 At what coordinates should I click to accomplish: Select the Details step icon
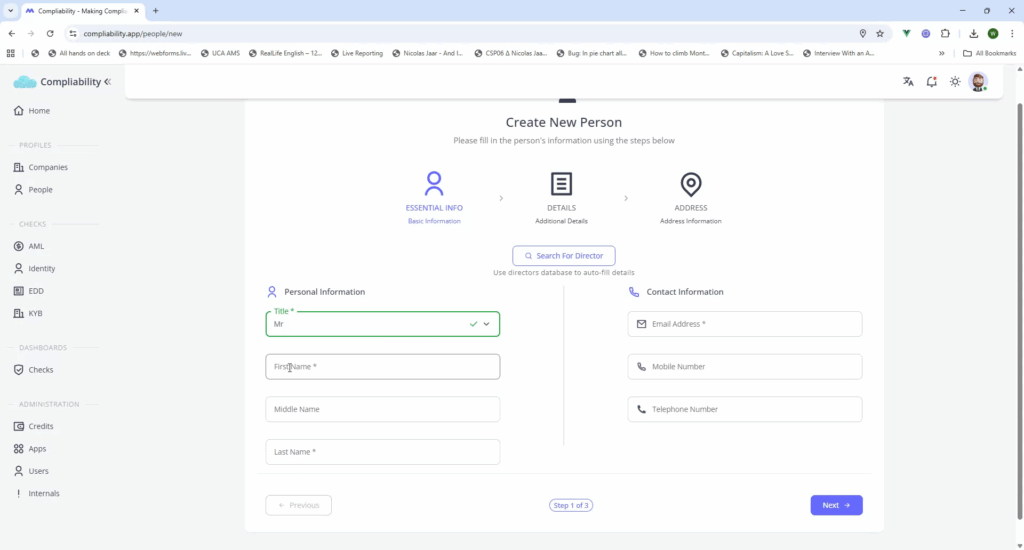(x=561, y=184)
